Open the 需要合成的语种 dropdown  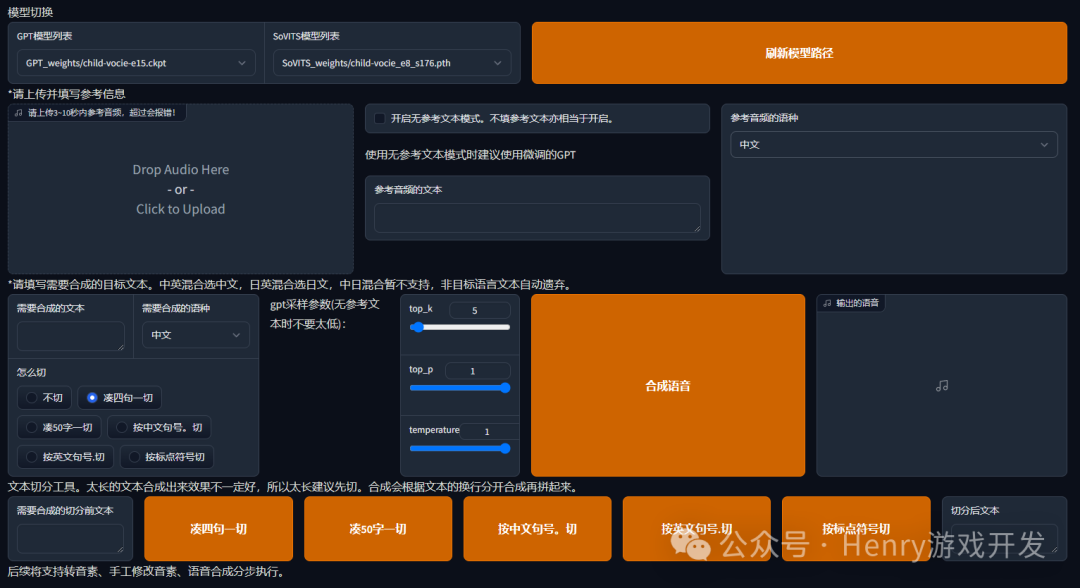(194, 334)
